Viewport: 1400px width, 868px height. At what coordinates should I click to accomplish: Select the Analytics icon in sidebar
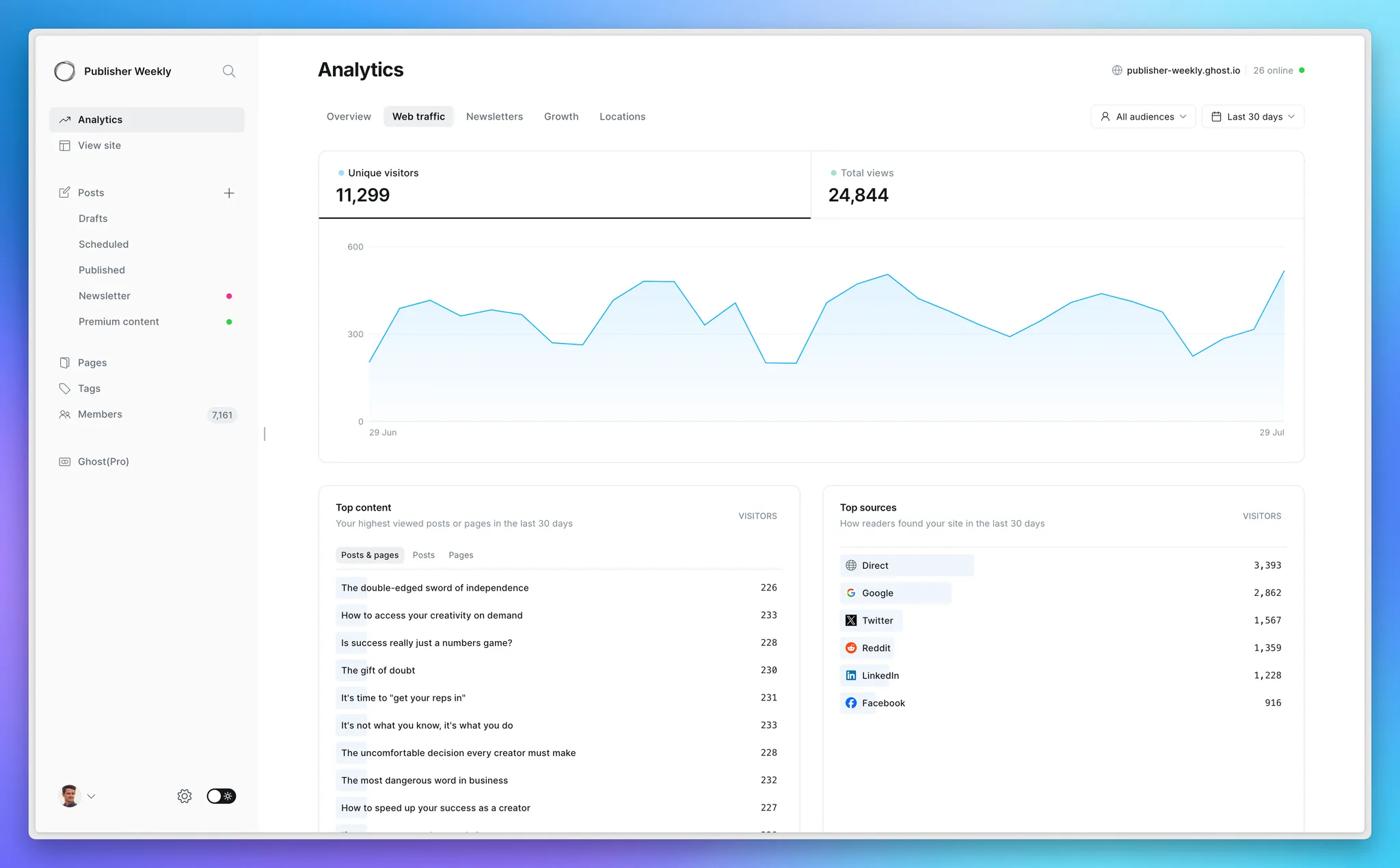point(66,120)
